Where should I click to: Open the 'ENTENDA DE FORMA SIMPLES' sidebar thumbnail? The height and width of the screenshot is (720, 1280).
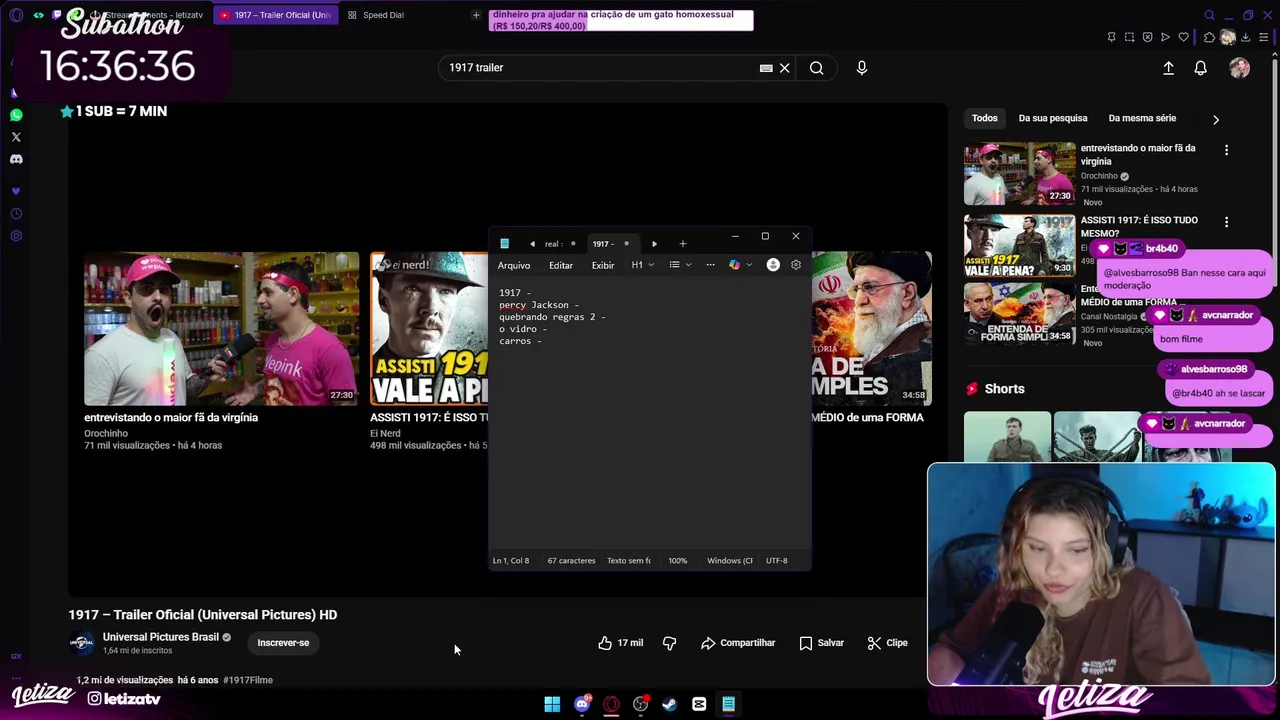coord(1019,315)
